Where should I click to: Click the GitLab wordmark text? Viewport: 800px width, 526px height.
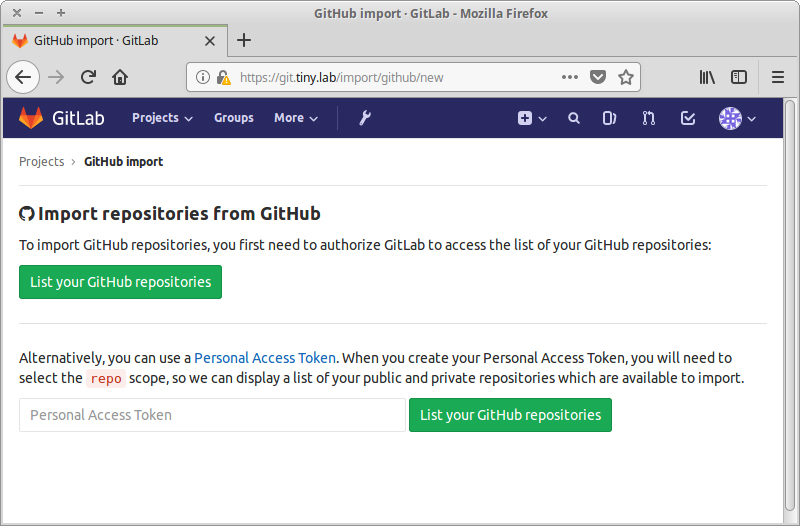click(x=78, y=118)
